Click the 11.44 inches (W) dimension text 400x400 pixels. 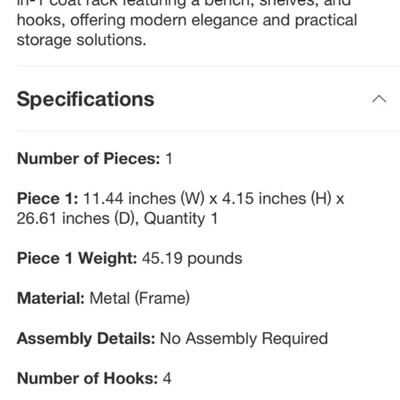tap(144, 198)
